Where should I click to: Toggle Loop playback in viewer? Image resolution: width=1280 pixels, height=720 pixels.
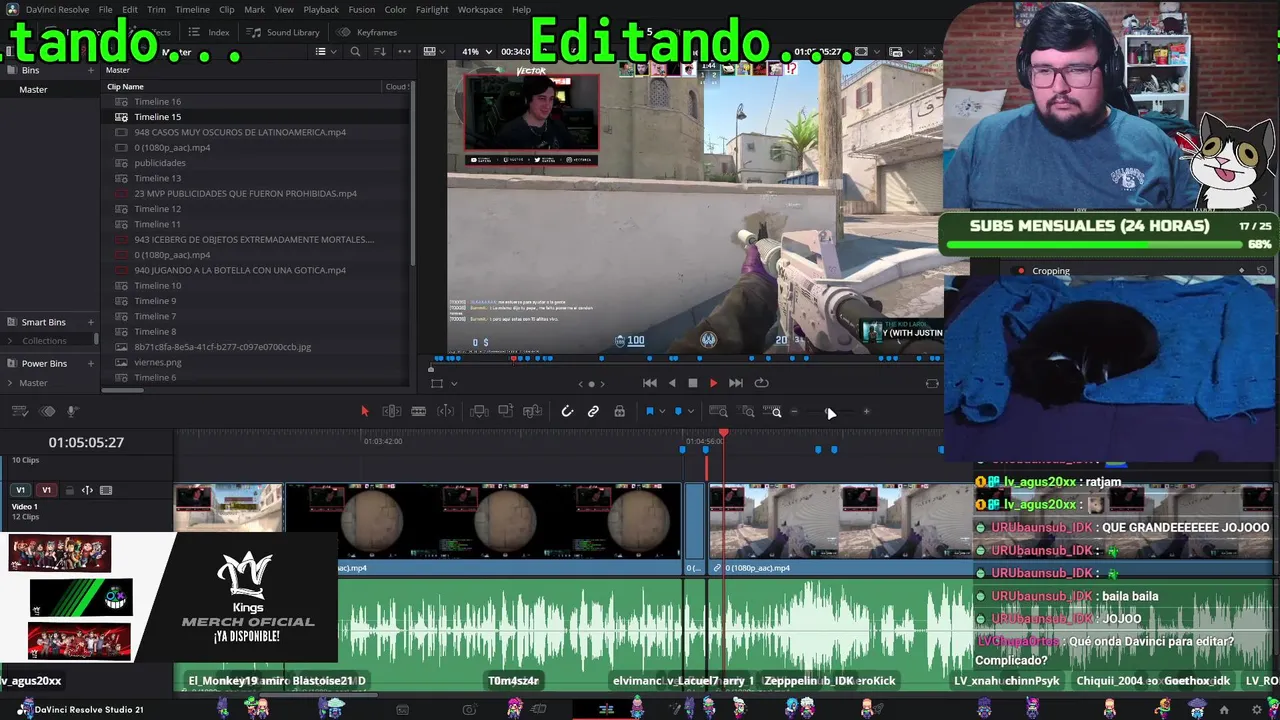(x=761, y=383)
